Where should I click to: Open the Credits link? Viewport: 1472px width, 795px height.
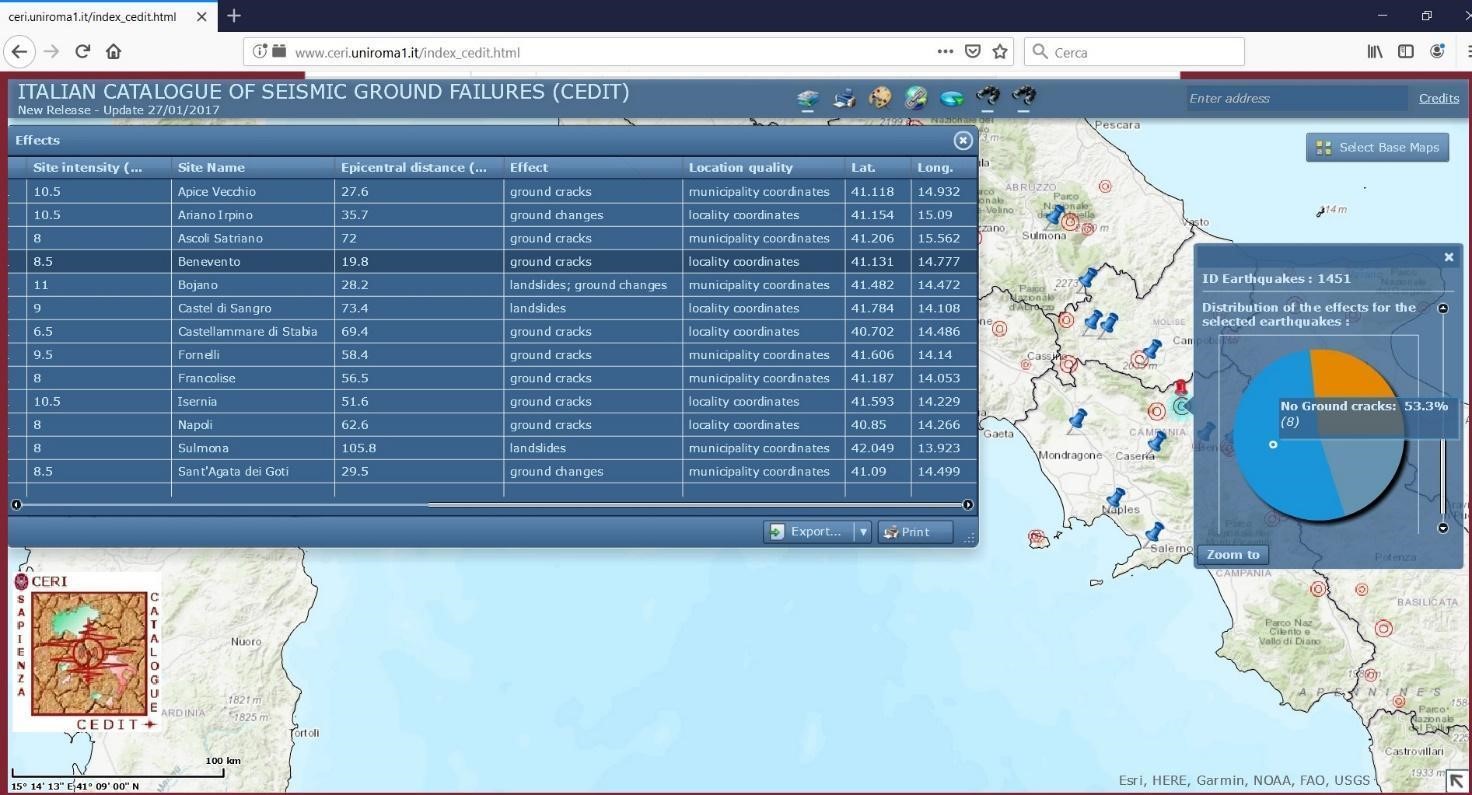pyautogui.click(x=1439, y=98)
